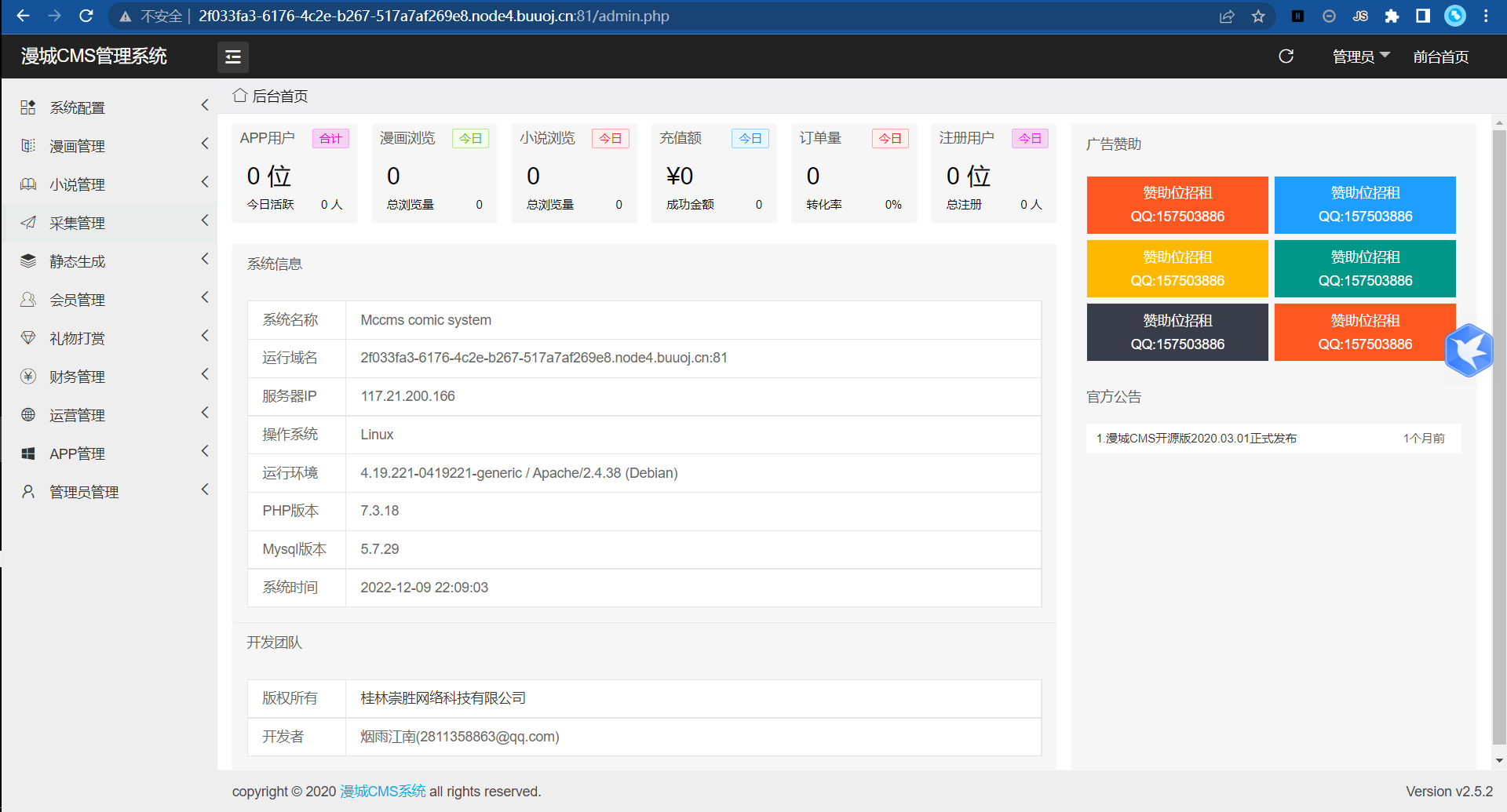The image size is (1507, 812).
Task: Click the 漫城CMS系统 footer link
Action: pos(383,791)
